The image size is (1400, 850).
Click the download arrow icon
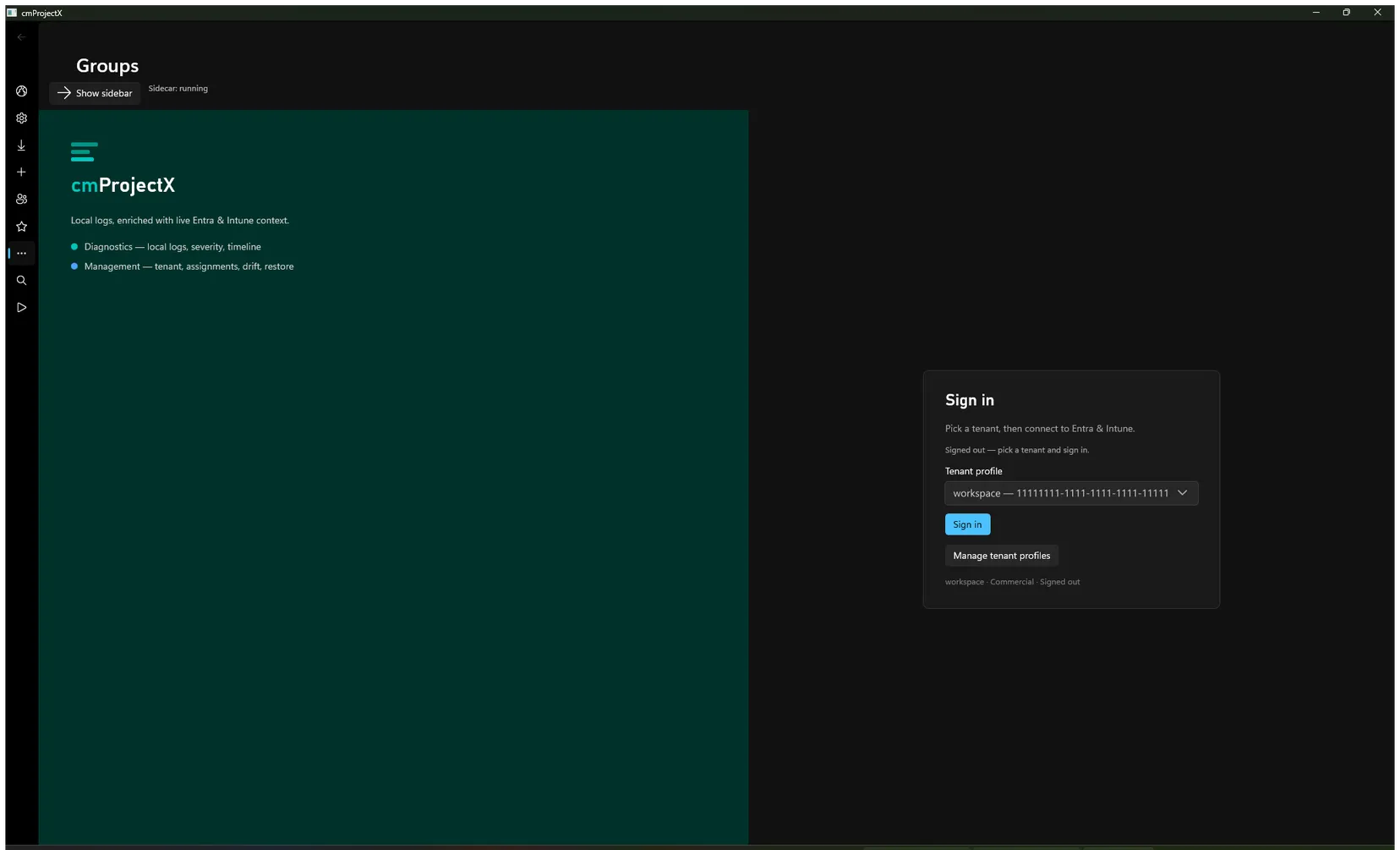click(x=21, y=145)
